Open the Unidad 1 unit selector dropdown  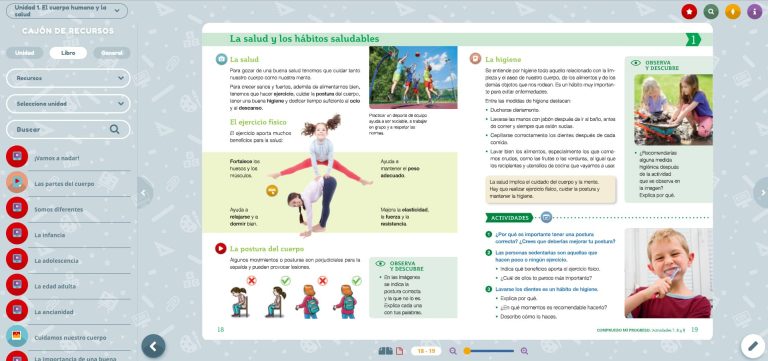67,11
